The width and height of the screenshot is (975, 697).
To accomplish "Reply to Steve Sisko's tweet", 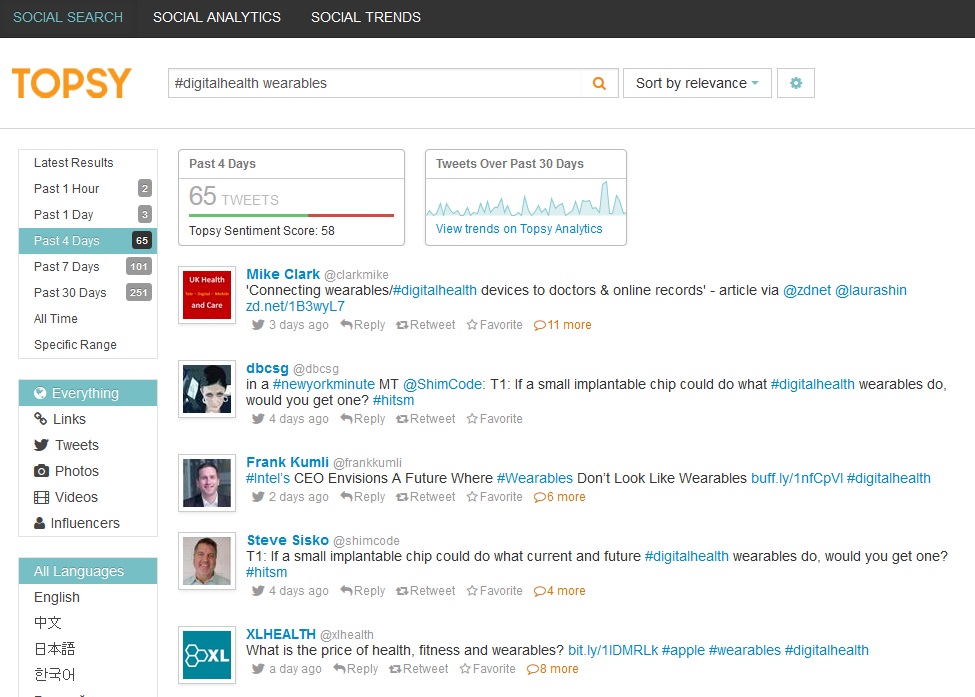I will coord(363,591).
